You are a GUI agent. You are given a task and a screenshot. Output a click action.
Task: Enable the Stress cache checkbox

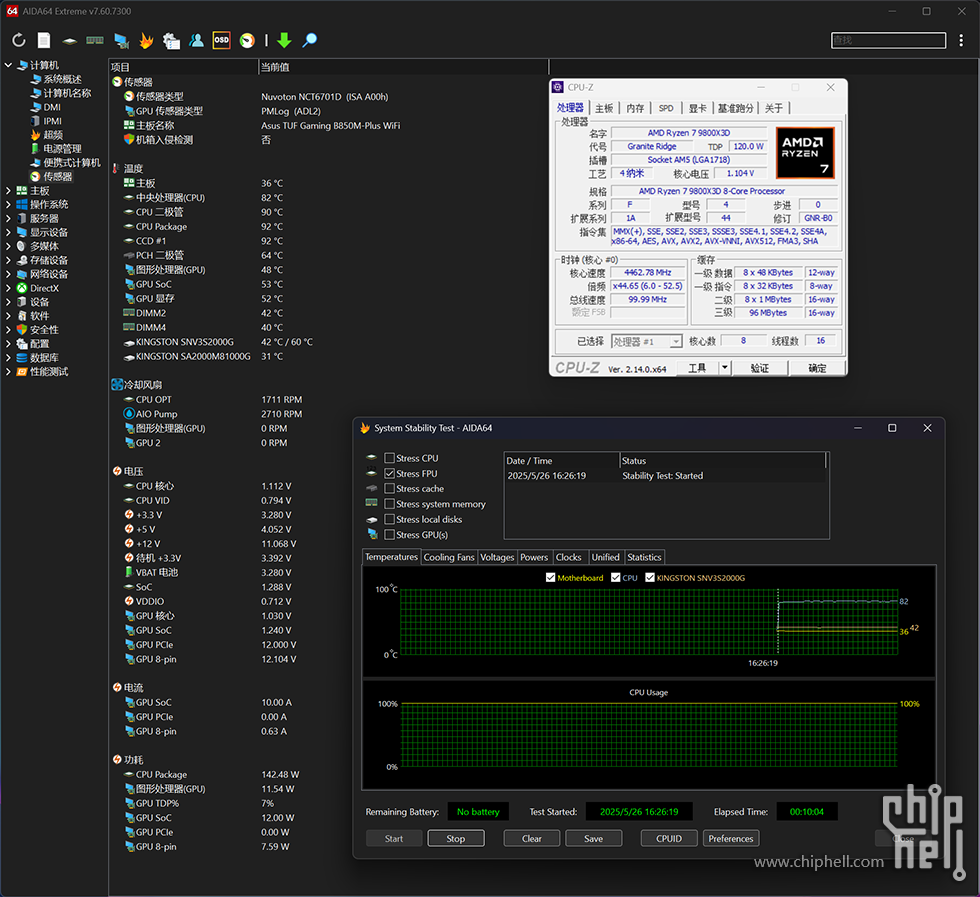pos(389,489)
